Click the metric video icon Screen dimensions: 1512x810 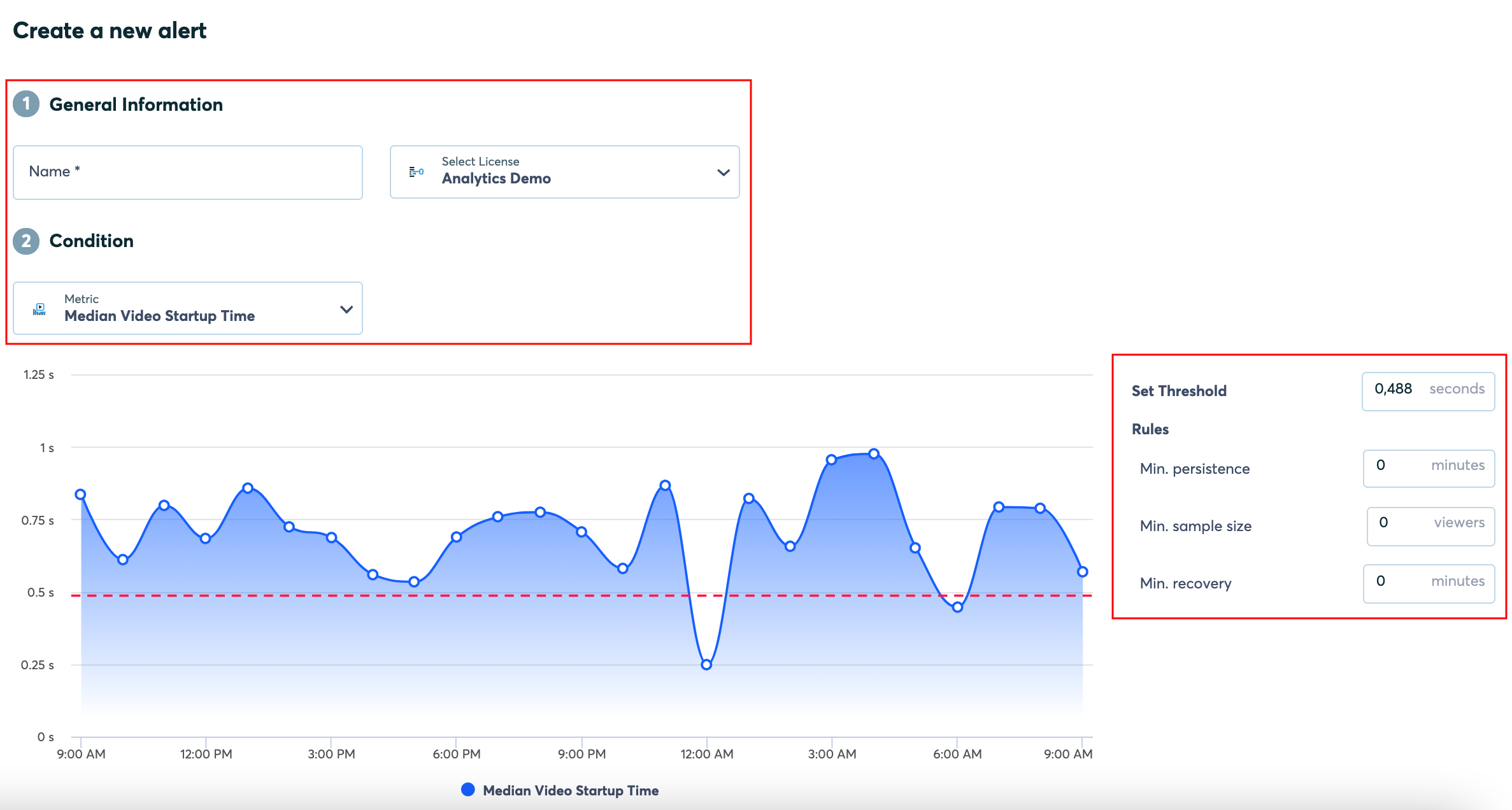tap(39, 309)
